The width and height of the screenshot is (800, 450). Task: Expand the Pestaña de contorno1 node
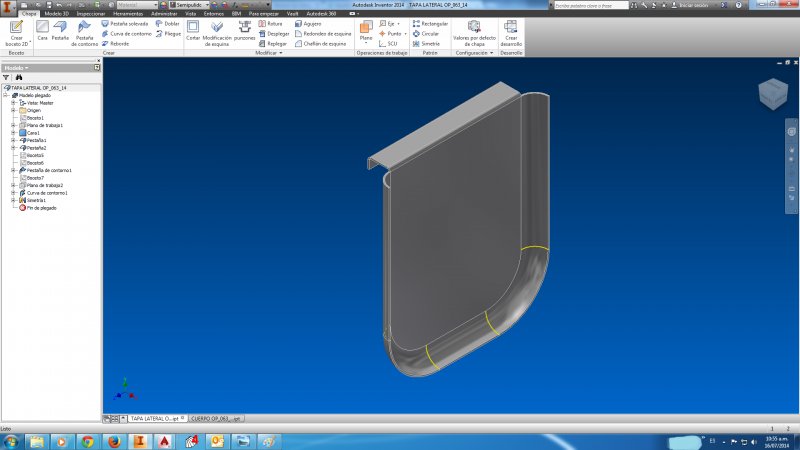[14, 170]
